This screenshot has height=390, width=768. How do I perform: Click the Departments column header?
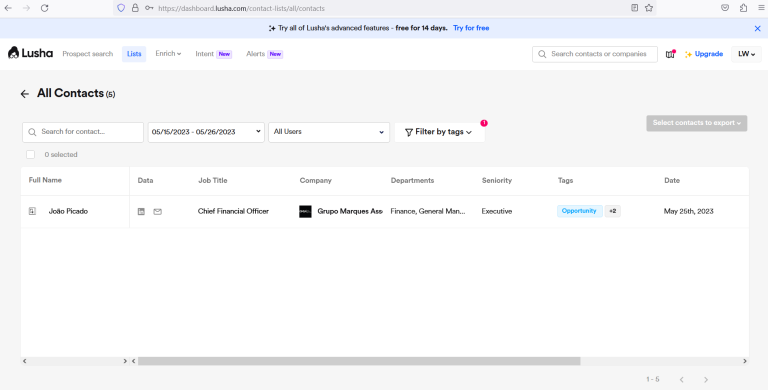pyautogui.click(x=412, y=180)
